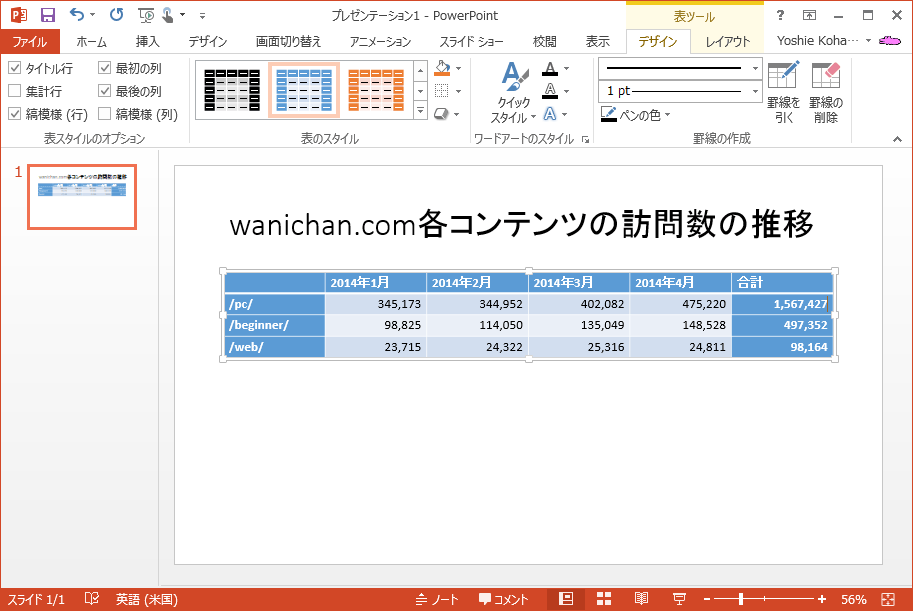Switch to Reading view icon
913x611 pixels.
coord(641,599)
